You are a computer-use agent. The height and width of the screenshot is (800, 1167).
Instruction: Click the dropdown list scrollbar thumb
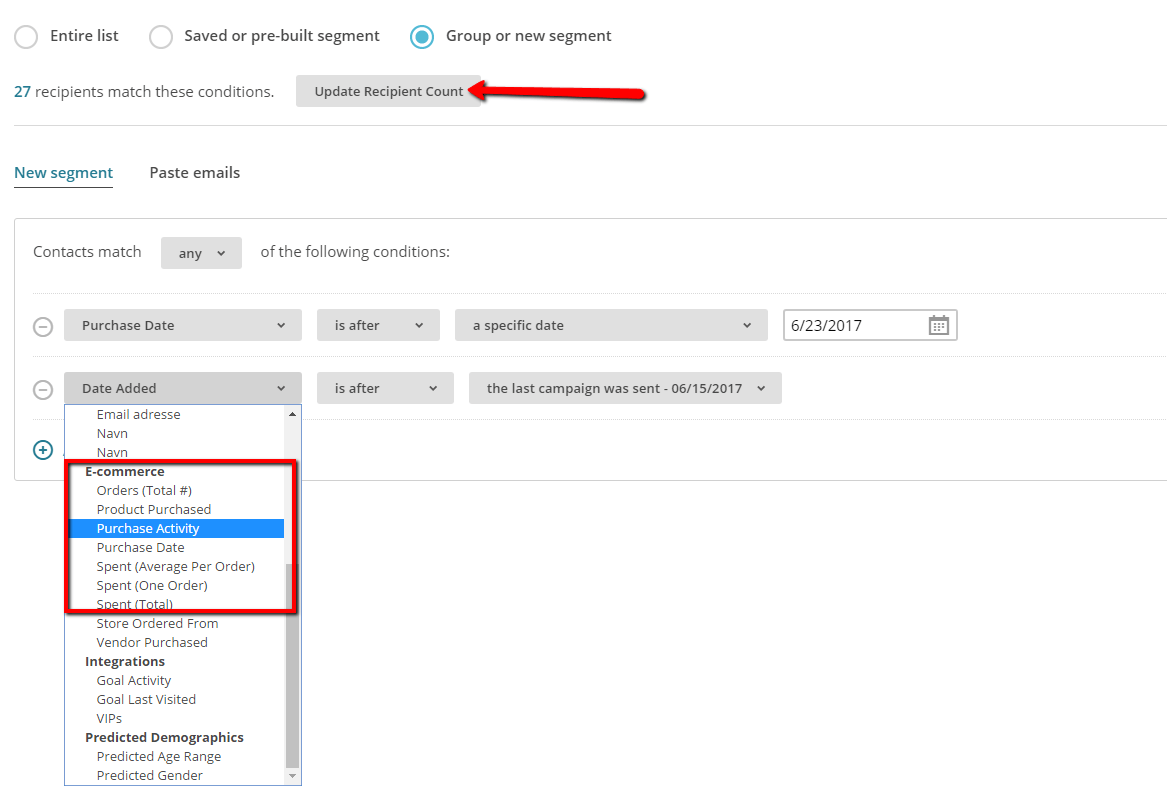[292, 665]
